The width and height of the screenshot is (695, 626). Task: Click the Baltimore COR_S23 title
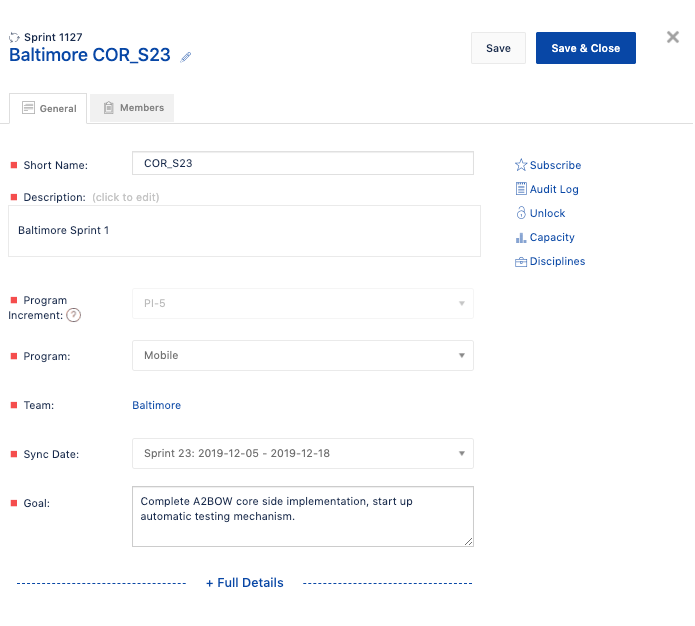(90, 55)
